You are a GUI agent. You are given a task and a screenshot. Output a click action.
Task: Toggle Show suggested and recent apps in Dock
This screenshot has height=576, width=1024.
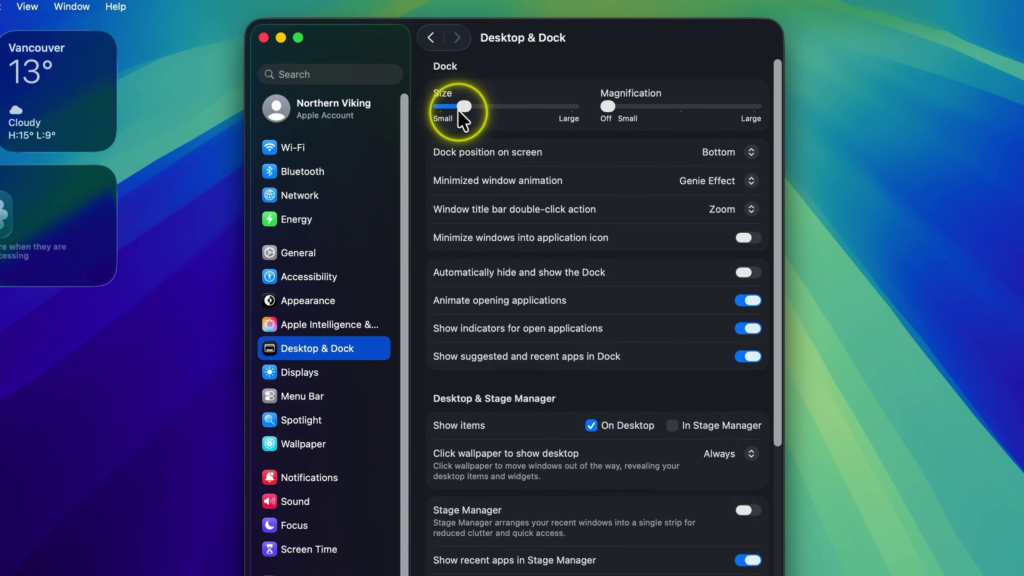[748, 357]
